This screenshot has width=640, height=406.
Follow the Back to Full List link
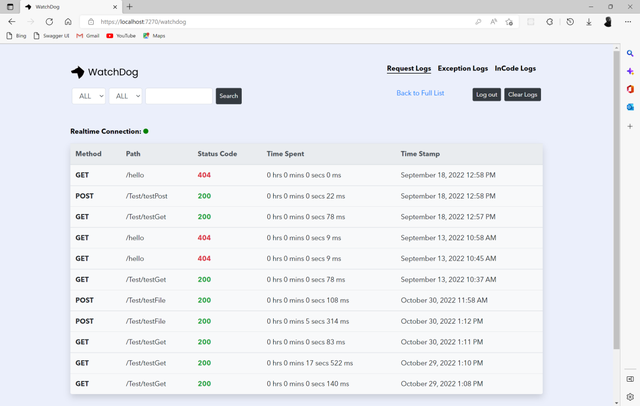coord(420,93)
